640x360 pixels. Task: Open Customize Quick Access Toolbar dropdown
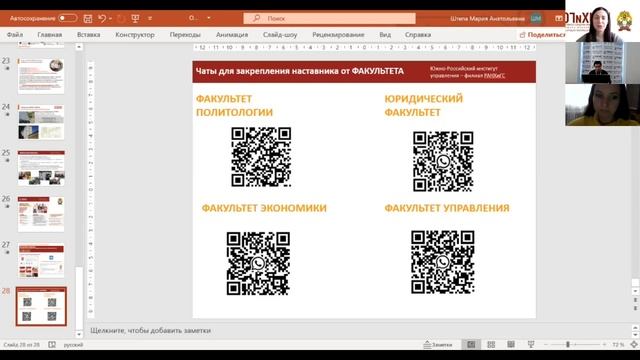(150, 18)
